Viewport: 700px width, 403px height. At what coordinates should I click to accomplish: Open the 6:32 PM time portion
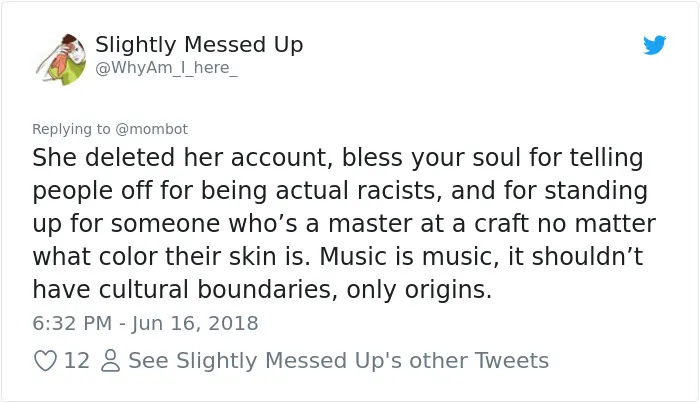coord(72,323)
